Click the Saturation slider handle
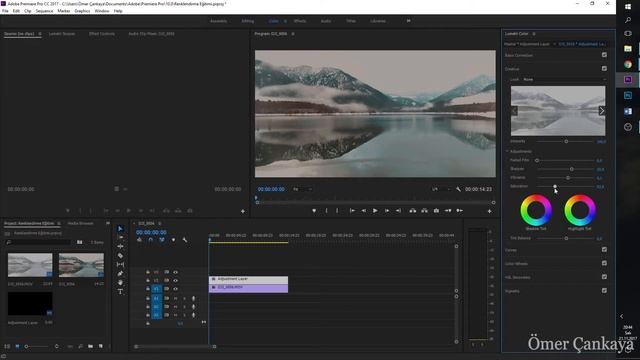This screenshot has height=360, width=640. tap(555, 187)
